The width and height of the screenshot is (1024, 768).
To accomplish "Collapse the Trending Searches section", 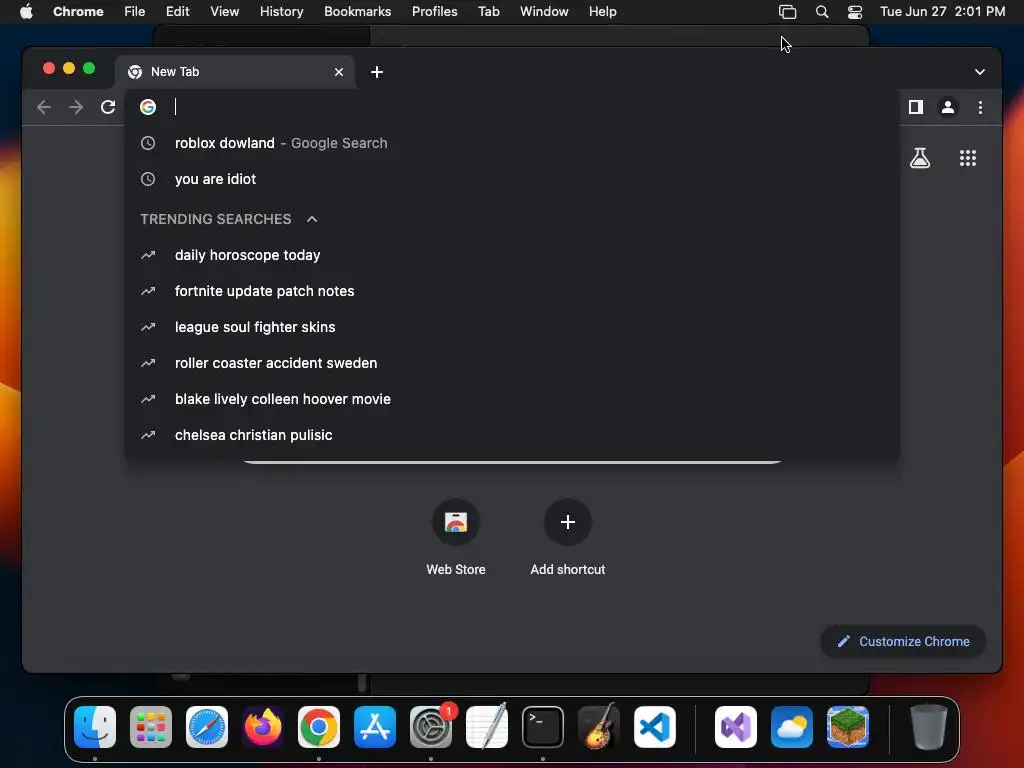I will (x=312, y=219).
